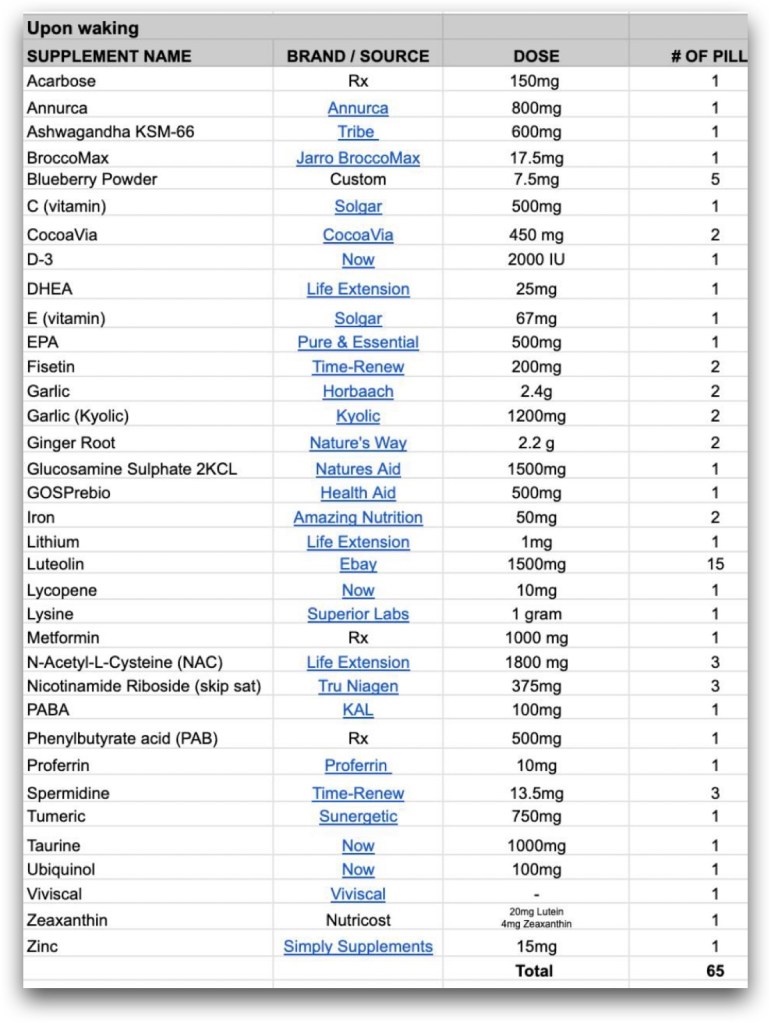
Task: Open the Amazing Nutrition link
Action: point(357,518)
